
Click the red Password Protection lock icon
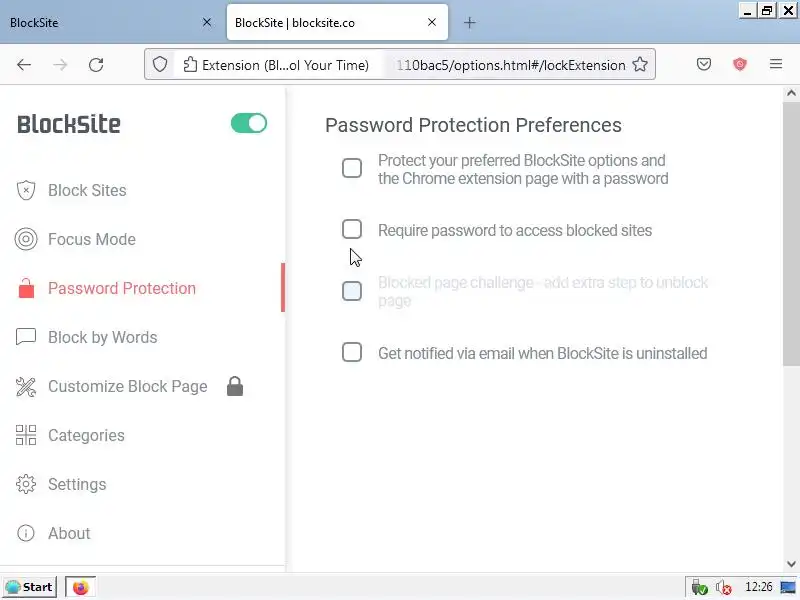coord(26,289)
